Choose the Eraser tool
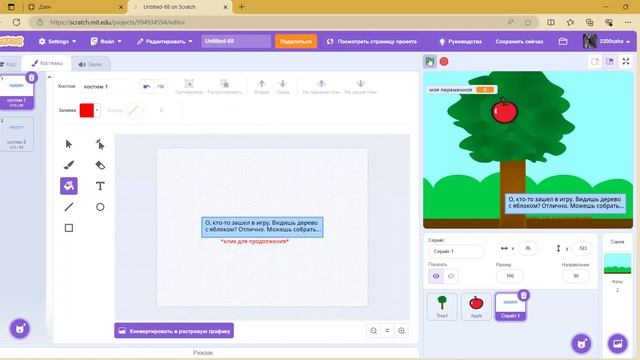This screenshot has width=640, height=360. click(100, 165)
